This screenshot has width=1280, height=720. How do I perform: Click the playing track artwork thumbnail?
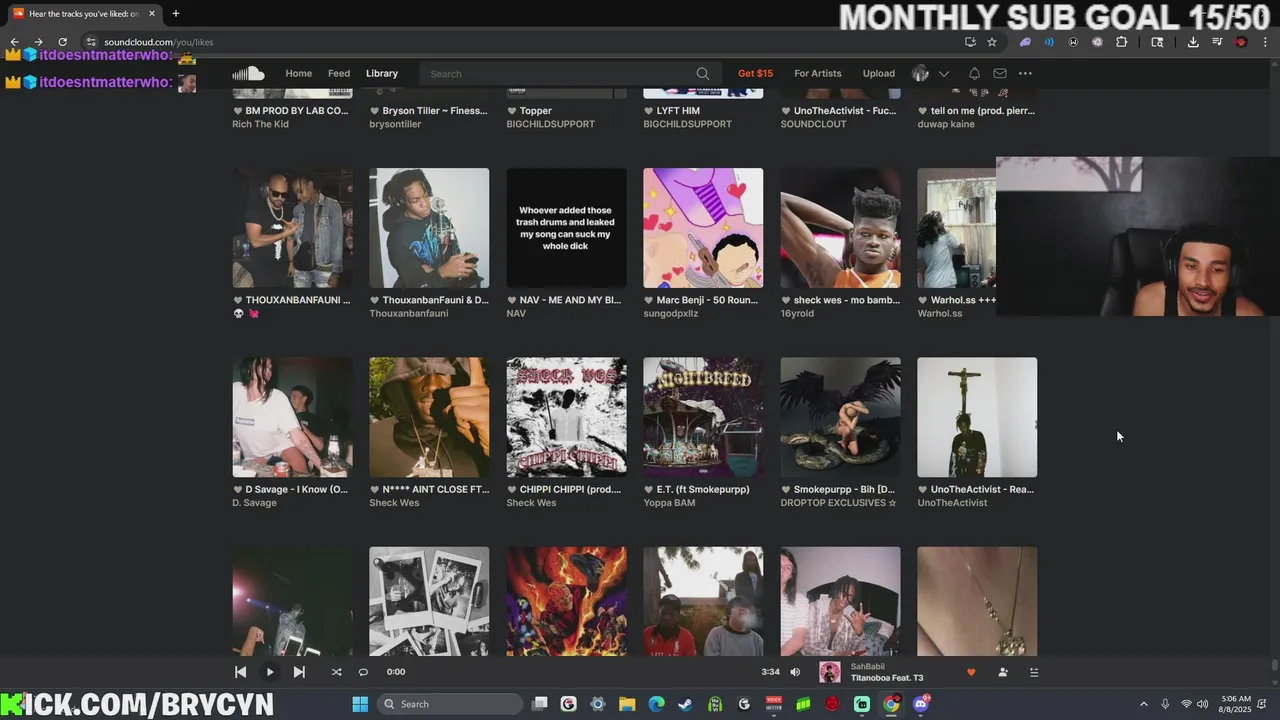[830, 672]
